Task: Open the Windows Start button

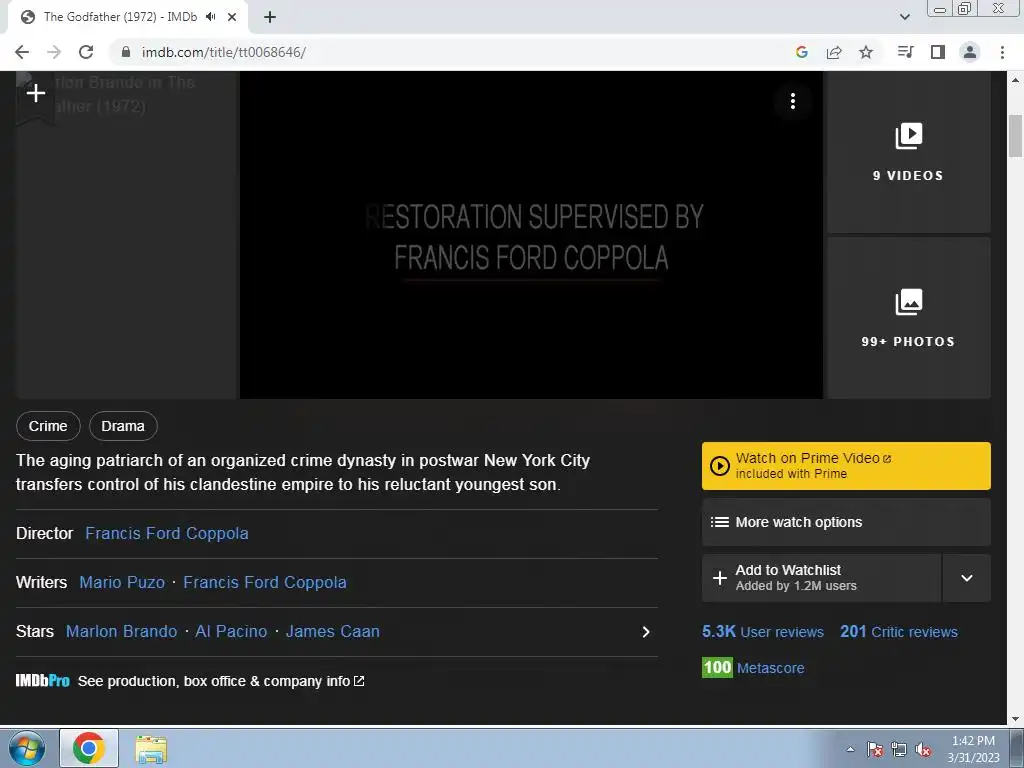Action: (27, 748)
